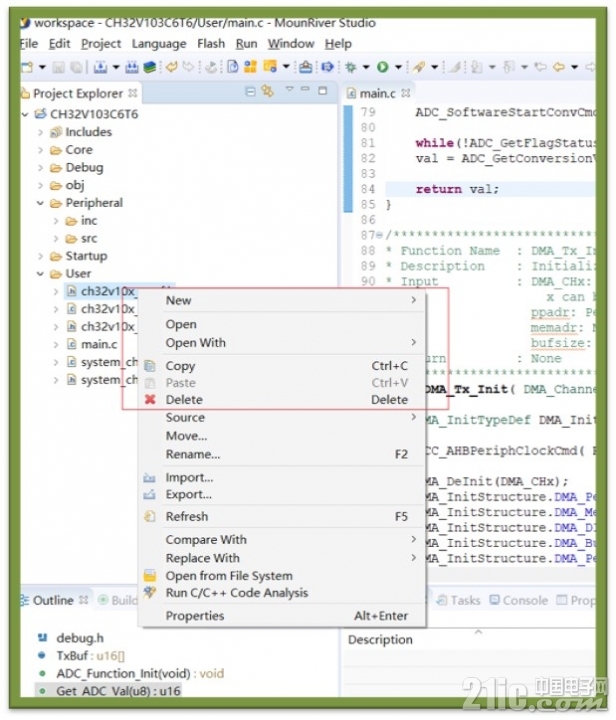This screenshot has height=720, width=616.
Task: Click the Save All toolbar icon
Action: (x=76, y=68)
